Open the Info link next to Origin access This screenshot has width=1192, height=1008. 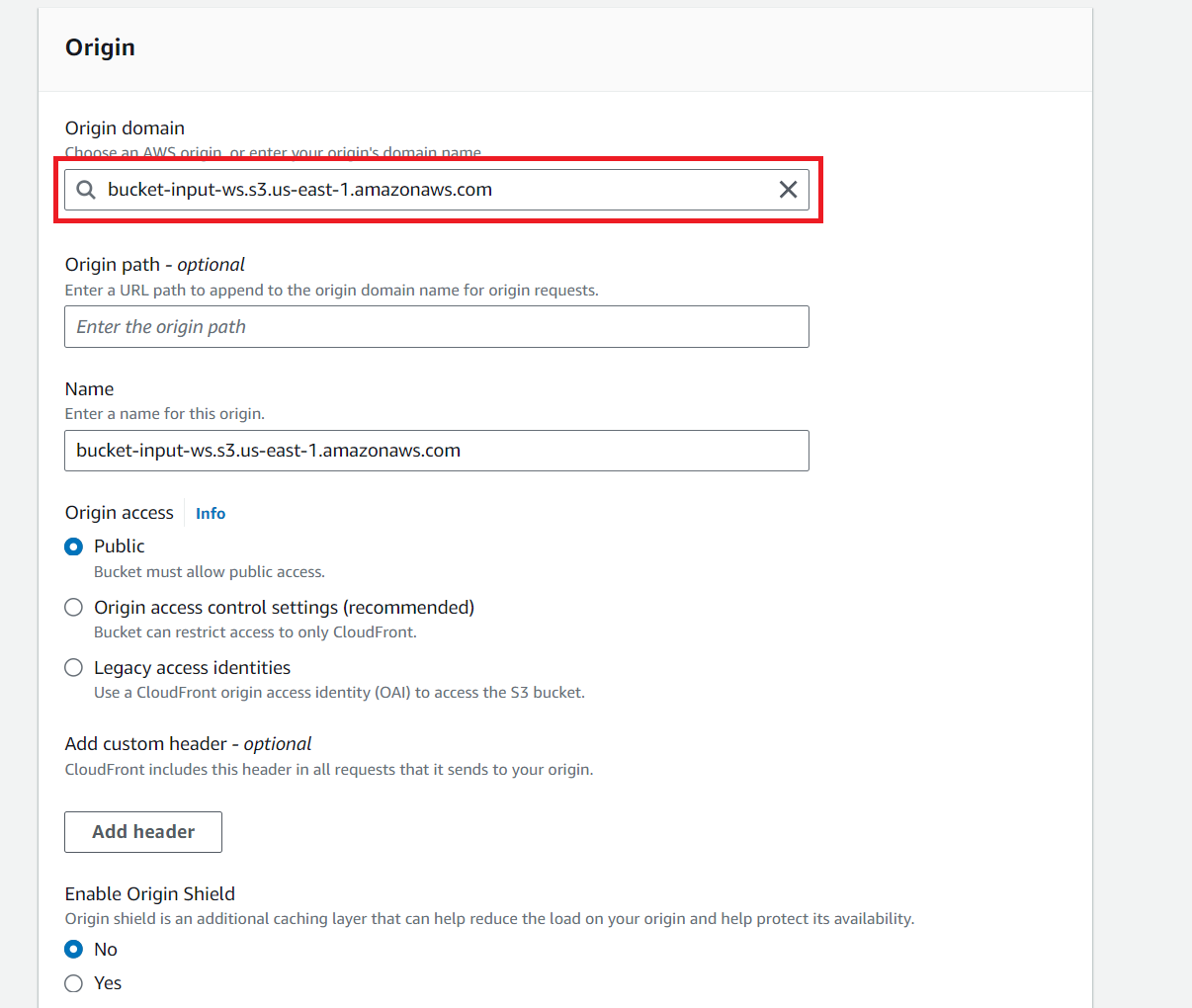[211, 513]
